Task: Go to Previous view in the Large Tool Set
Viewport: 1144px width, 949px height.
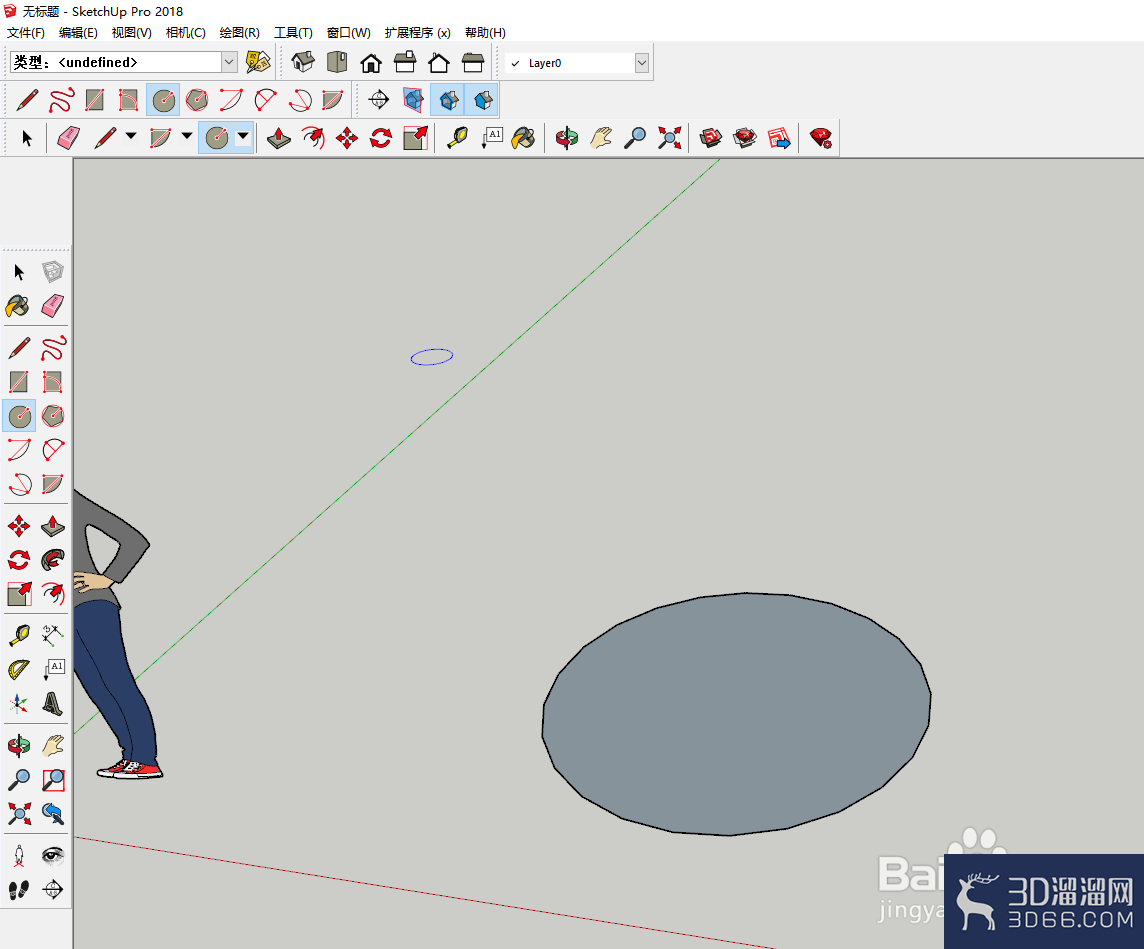Action: click(53, 813)
